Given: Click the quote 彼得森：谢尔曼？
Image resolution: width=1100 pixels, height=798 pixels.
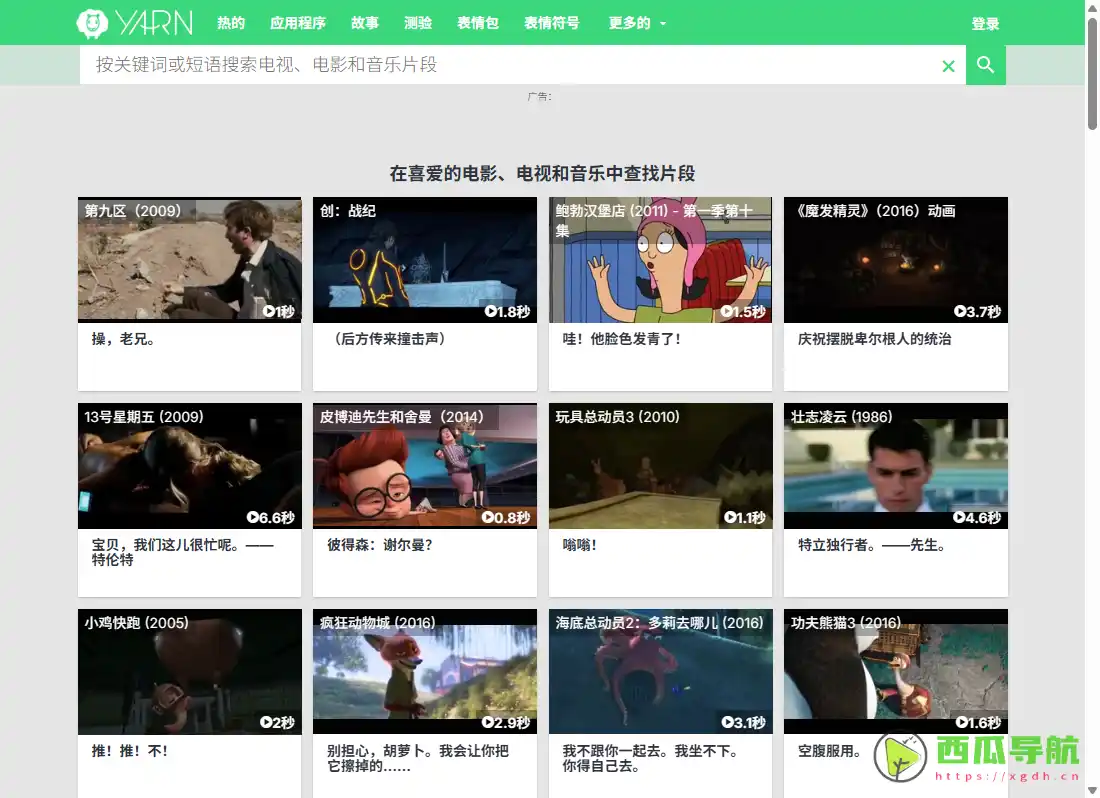Looking at the screenshot, I should point(380,545).
